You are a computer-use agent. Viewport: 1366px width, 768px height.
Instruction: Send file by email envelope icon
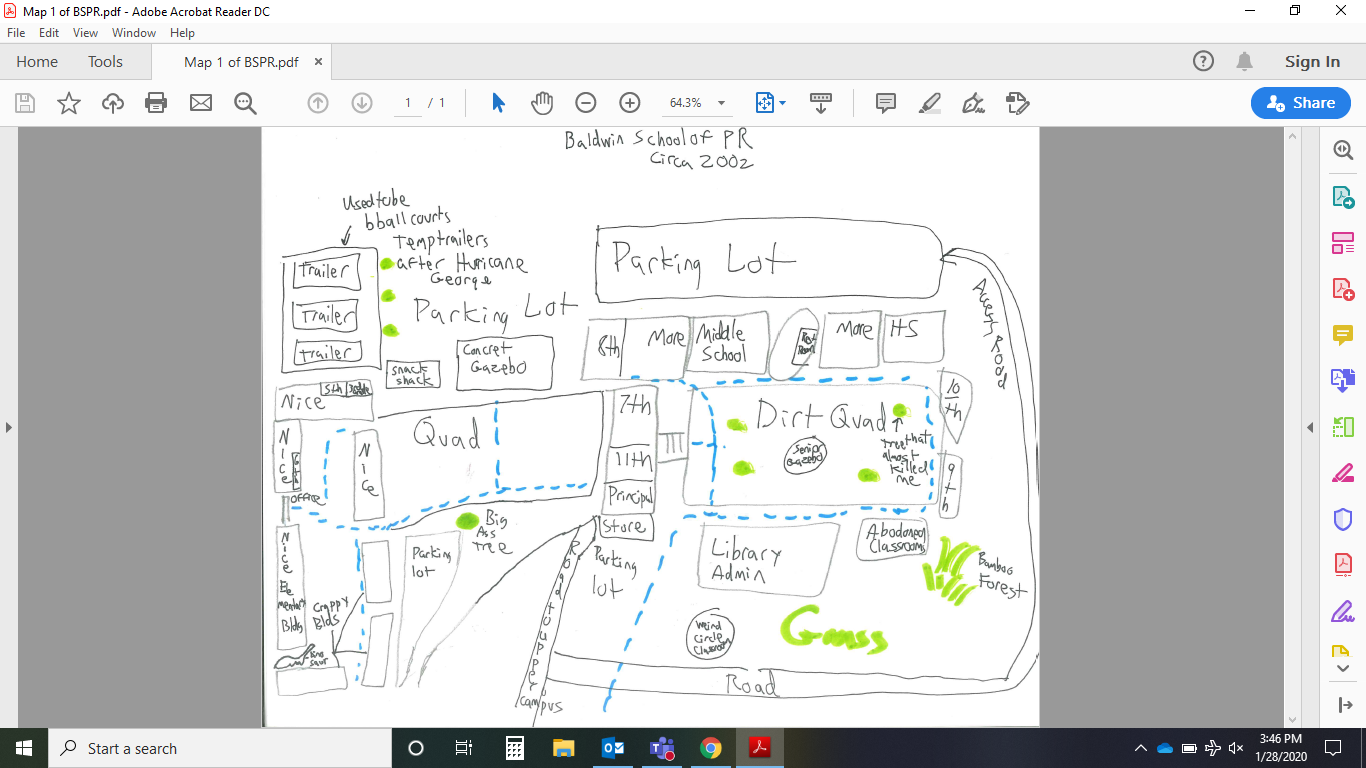point(201,103)
